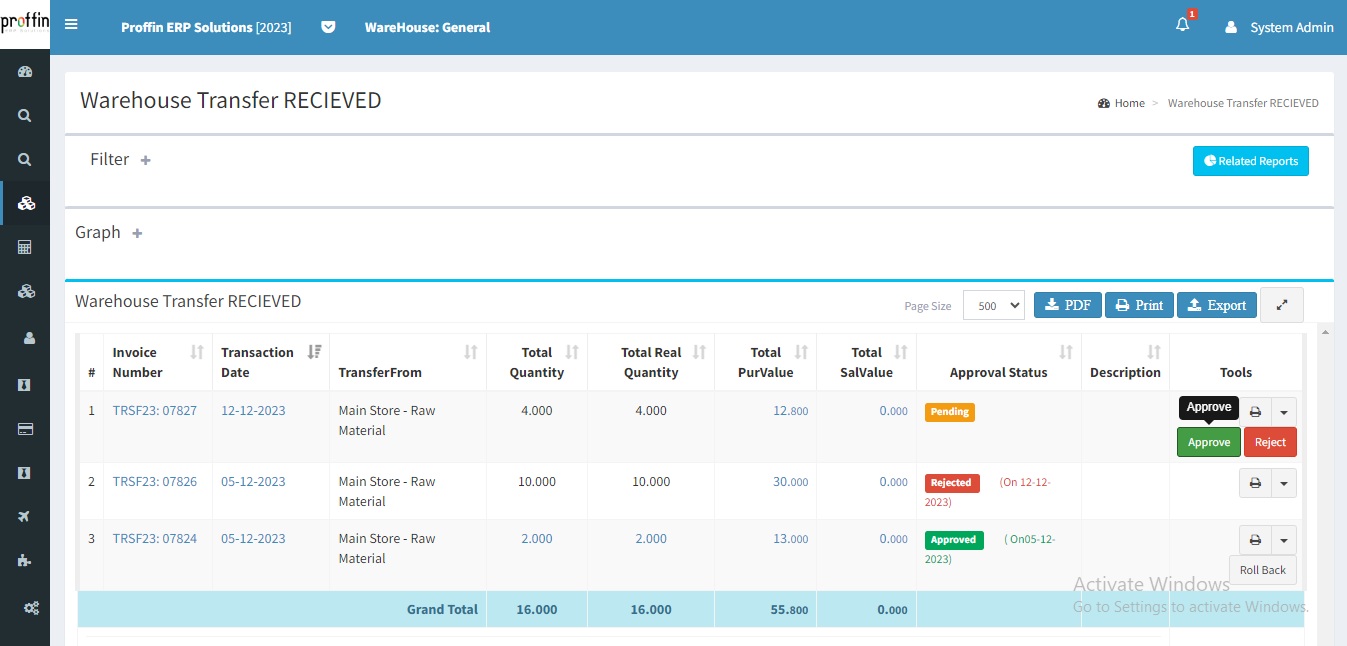Sort by Transaction Date column
Image resolution: width=1347 pixels, height=646 pixels.
click(314, 352)
